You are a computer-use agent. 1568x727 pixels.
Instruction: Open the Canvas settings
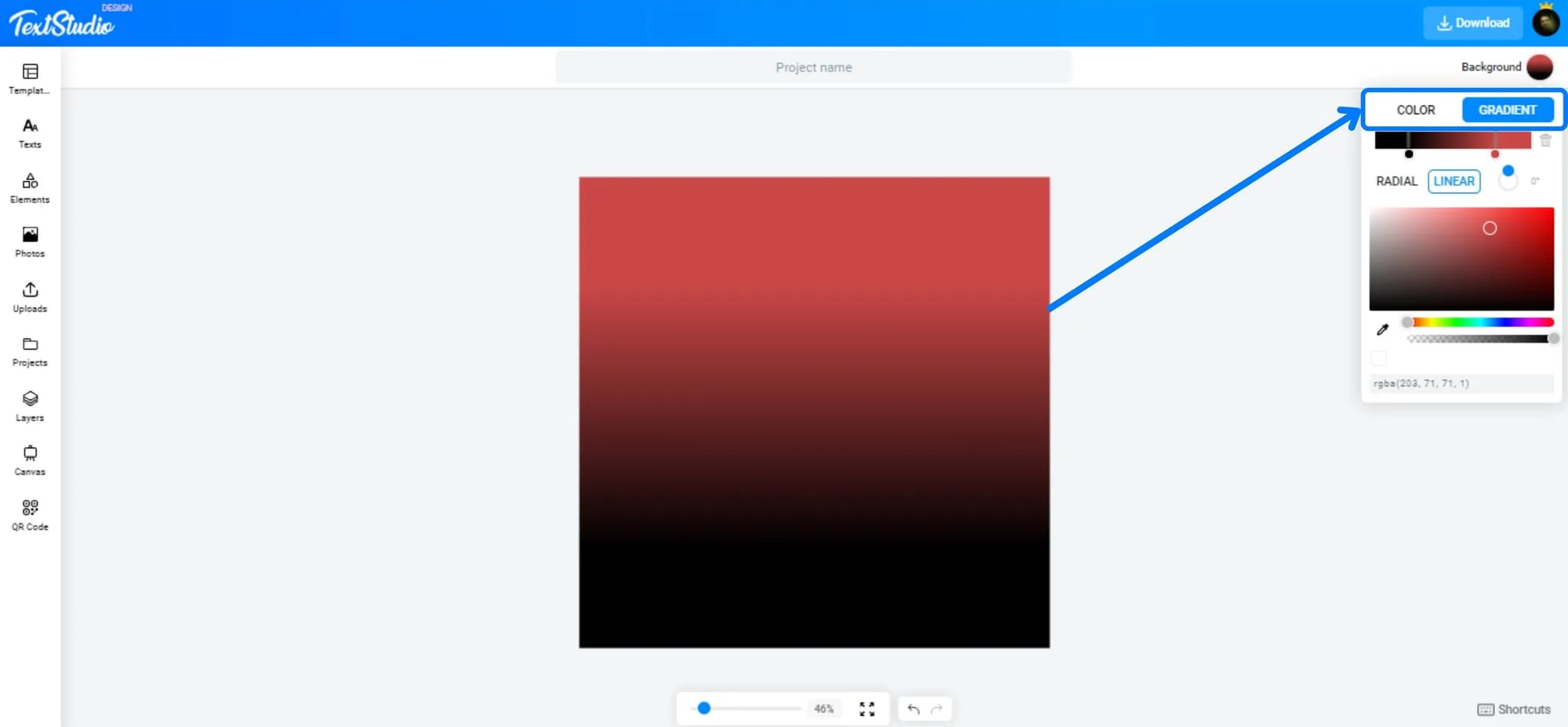coord(30,461)
